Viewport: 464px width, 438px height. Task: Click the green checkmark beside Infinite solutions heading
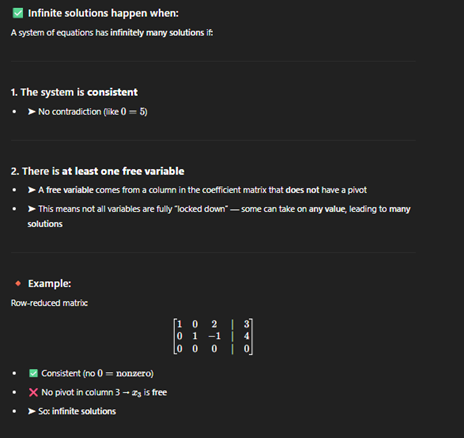[18, 13]
